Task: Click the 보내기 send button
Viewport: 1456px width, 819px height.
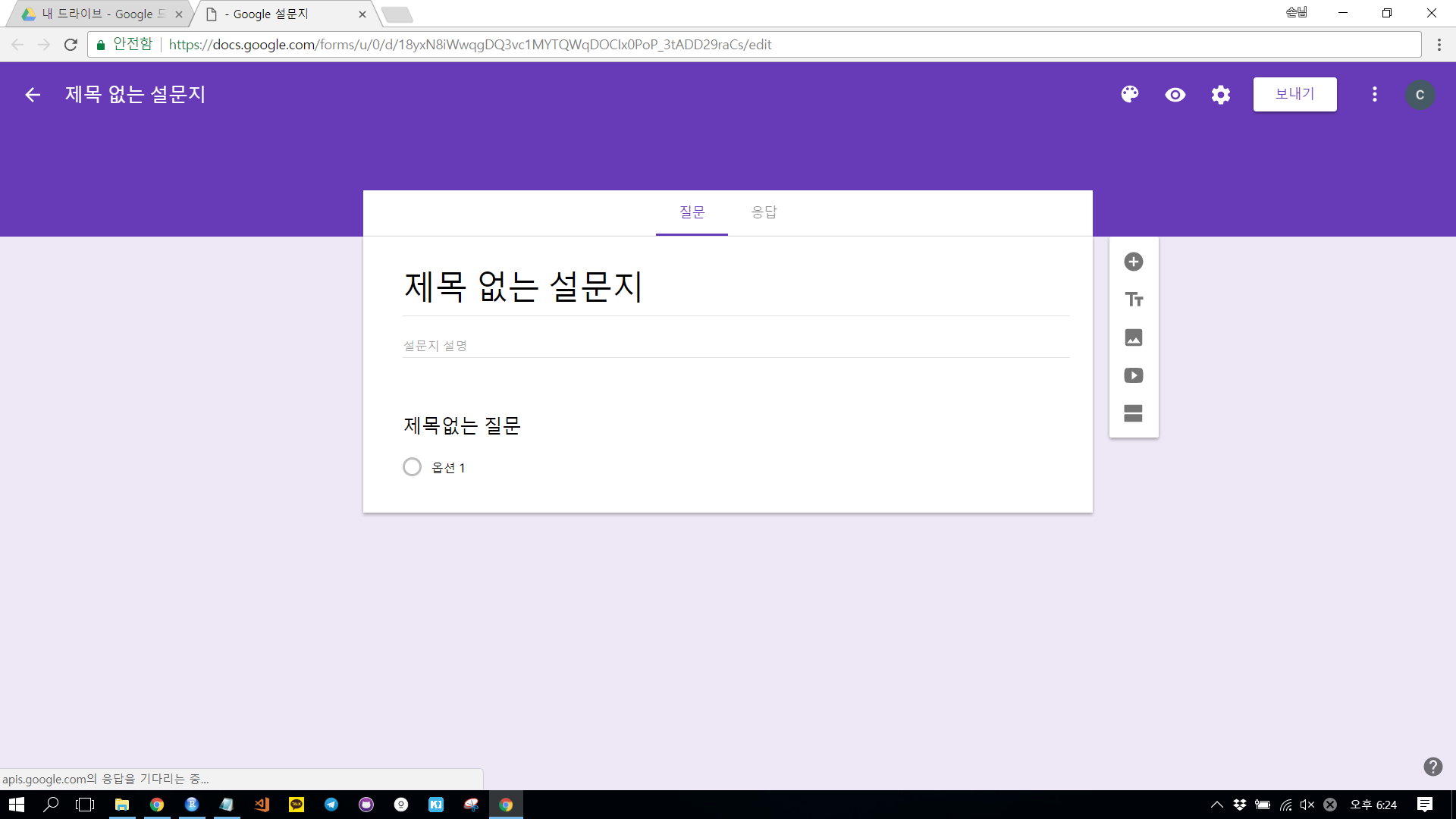Action: click(x=1294, y=95)
